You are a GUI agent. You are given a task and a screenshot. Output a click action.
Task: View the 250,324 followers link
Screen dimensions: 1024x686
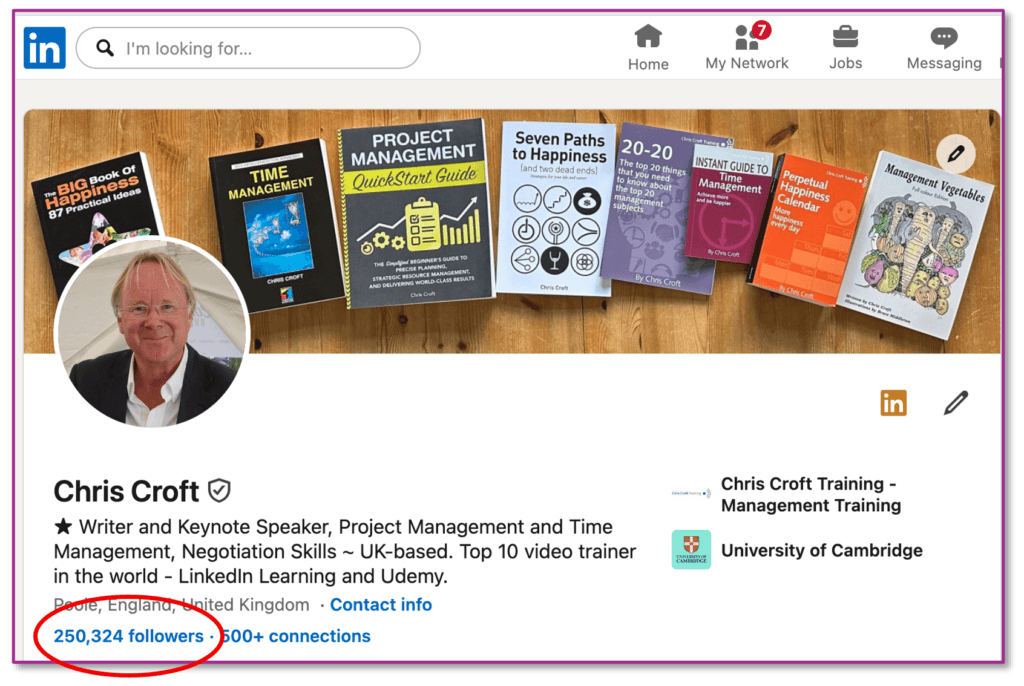(129, 636)
